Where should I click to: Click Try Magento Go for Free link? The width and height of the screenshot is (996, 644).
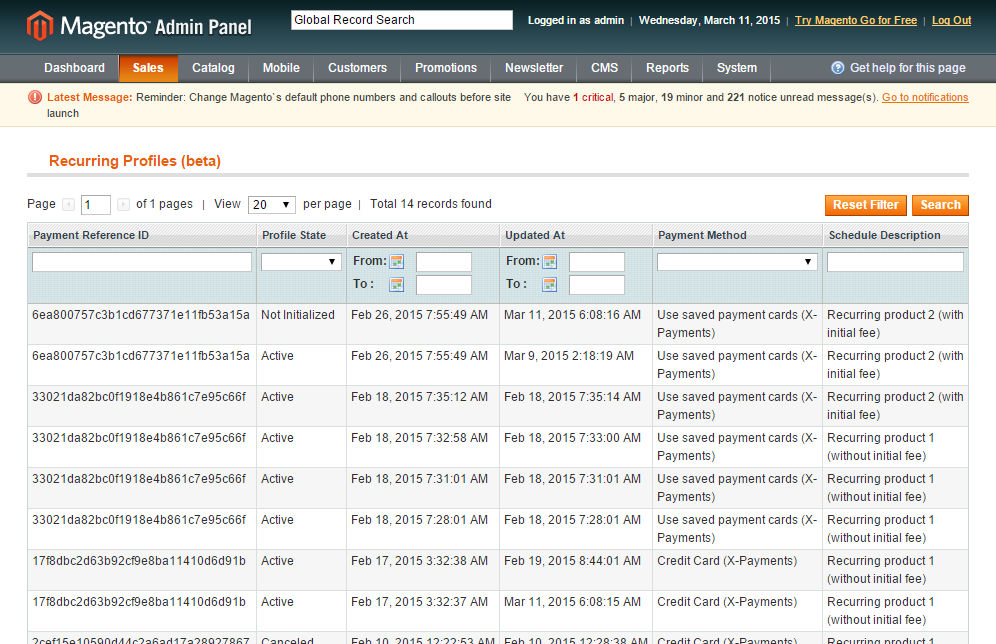click(856, 20)
